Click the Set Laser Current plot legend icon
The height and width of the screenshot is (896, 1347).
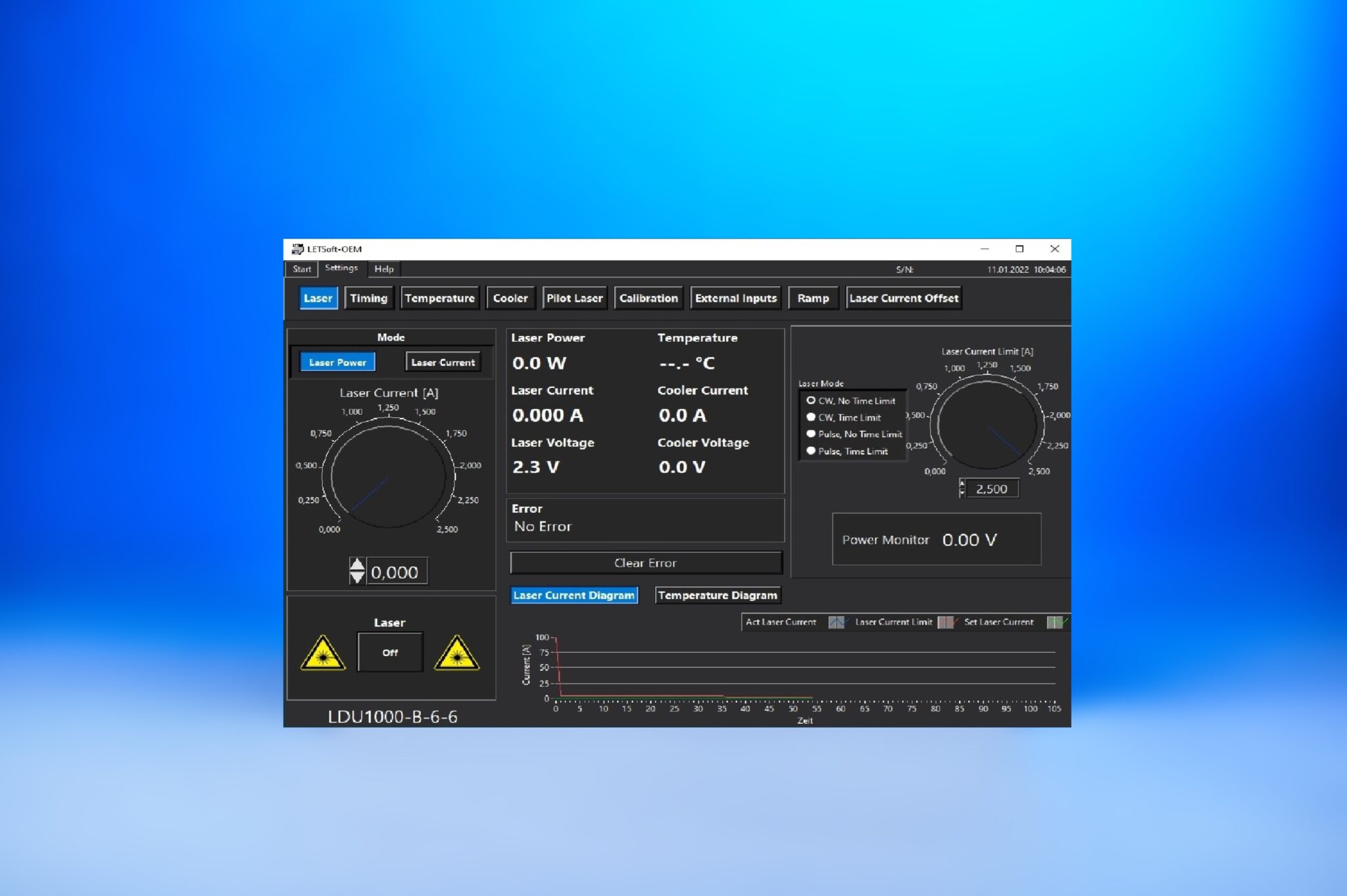tap(1056, 622)
